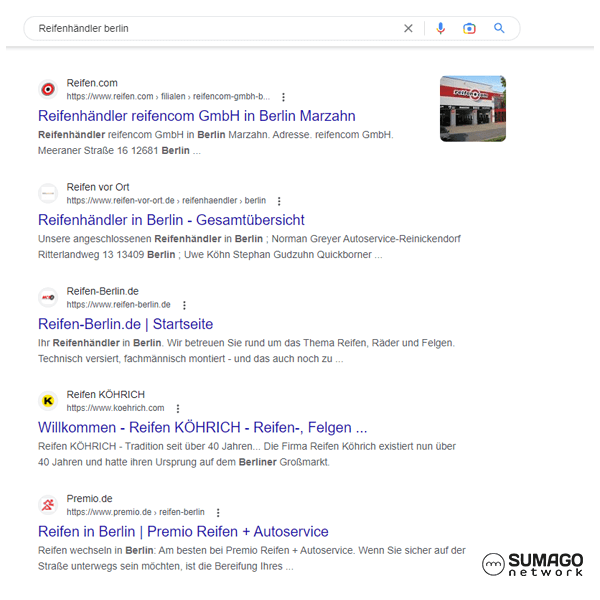The height and width of the screenshot is (600, 600).
Task: Open Reifen vor Ort favicon icon
Action: 48,194
